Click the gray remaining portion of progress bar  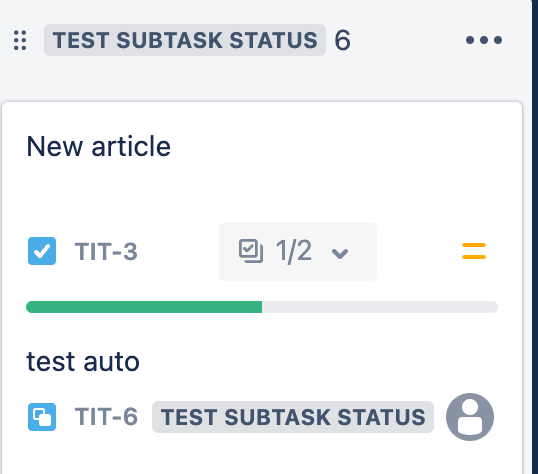(x=380, y=307)
